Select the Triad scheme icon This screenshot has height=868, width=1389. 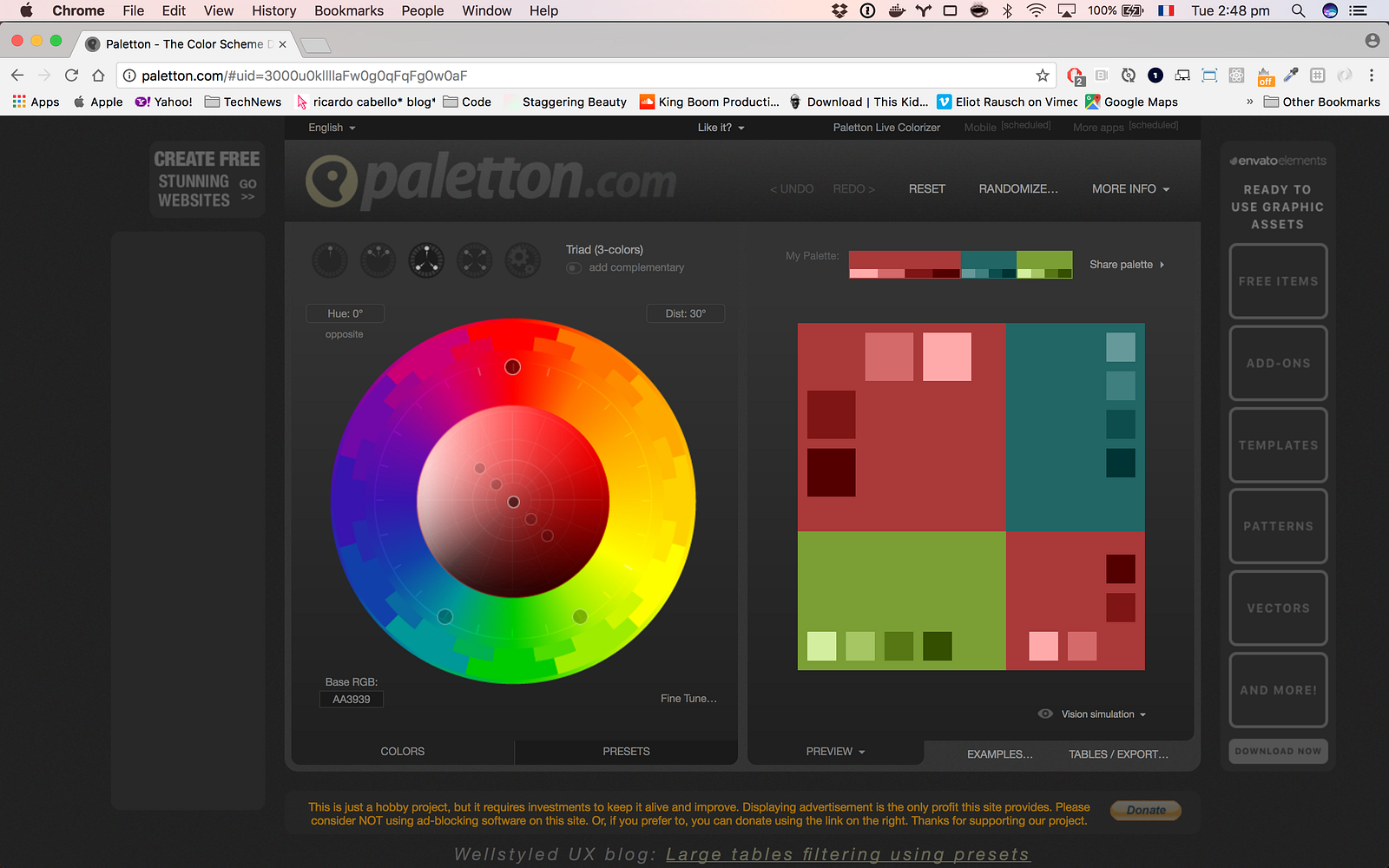pos(426,260)
